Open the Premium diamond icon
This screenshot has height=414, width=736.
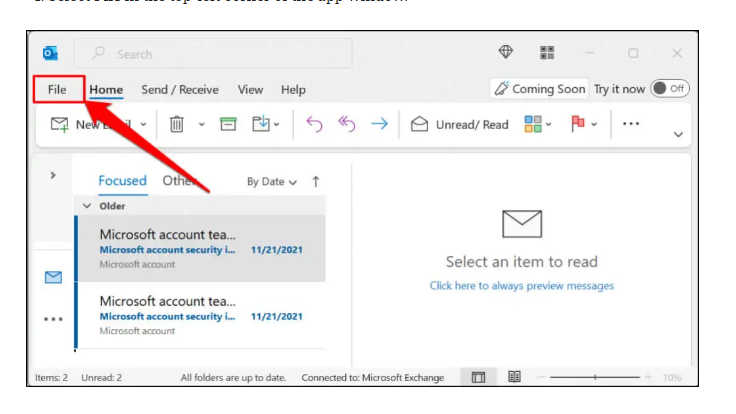pyautogui.click(x=506, y=52)
